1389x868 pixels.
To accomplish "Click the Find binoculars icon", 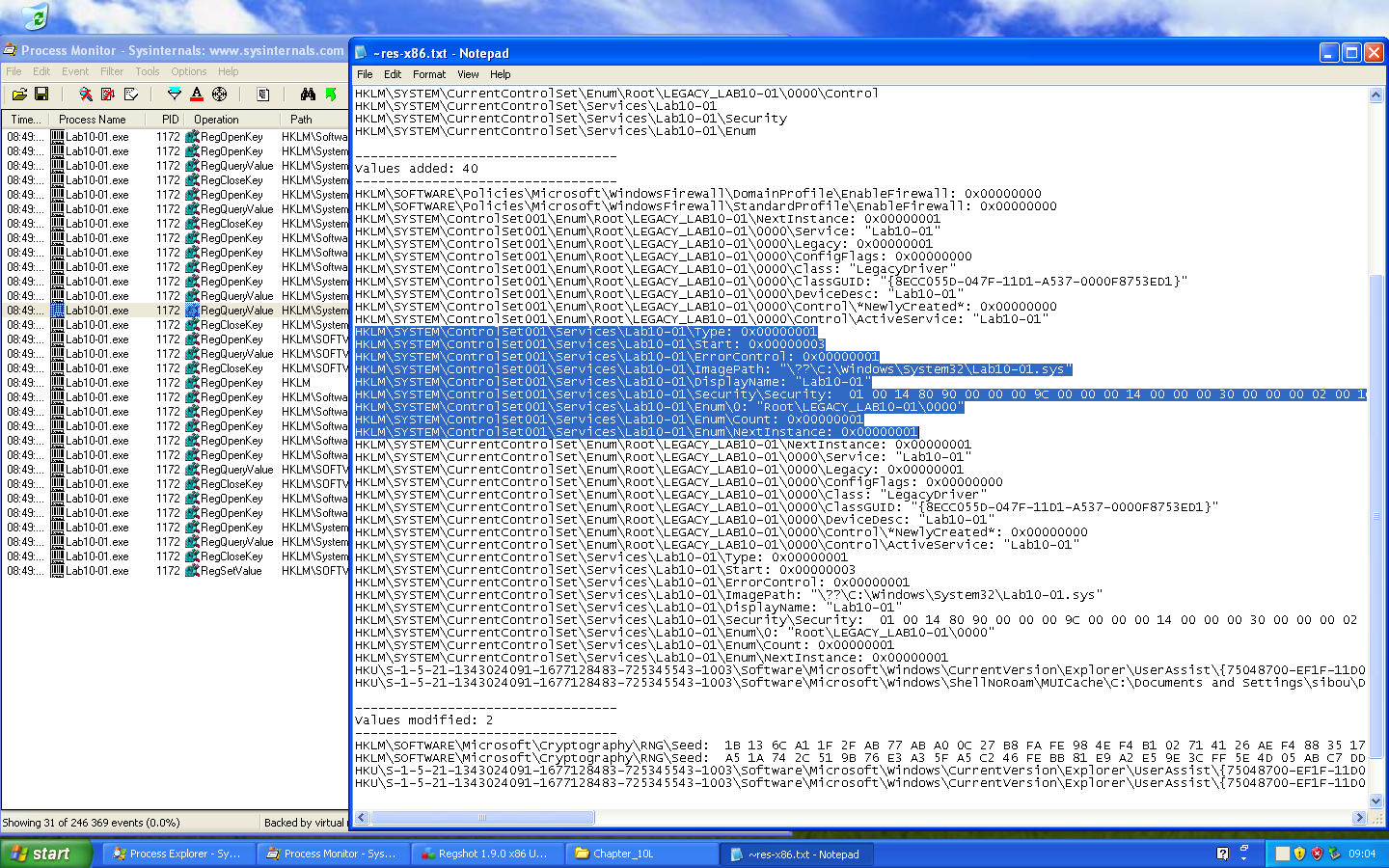I will pyautogui.click(x=308, y=95).
